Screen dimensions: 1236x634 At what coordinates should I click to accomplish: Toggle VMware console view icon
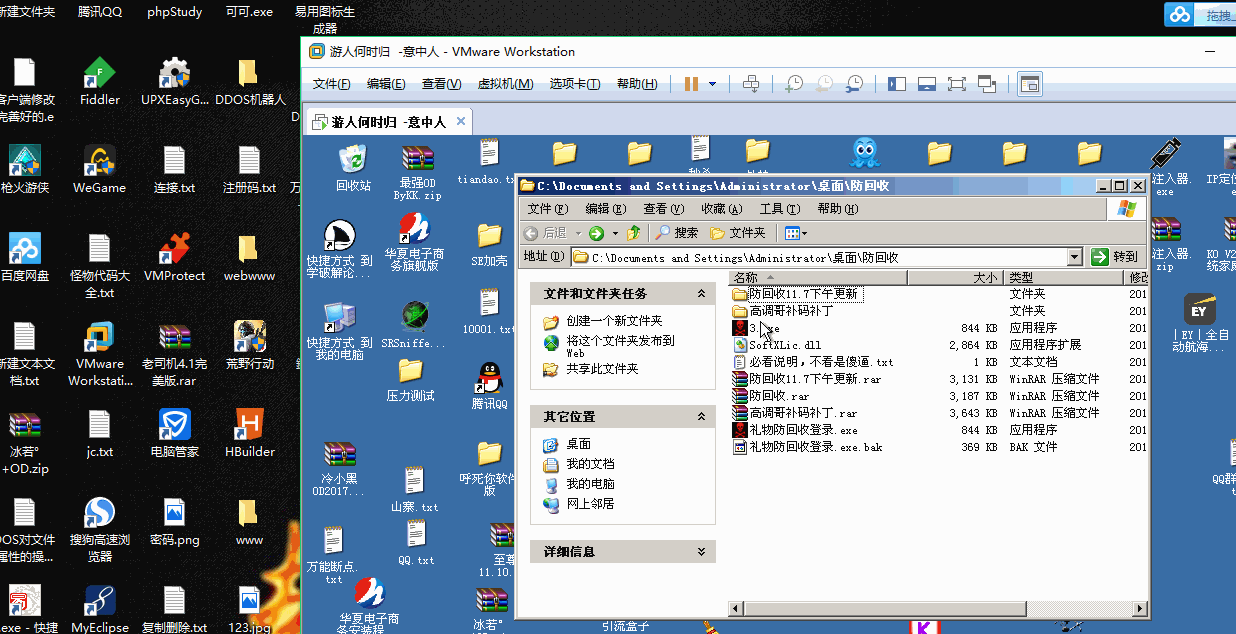[1029, 84]
